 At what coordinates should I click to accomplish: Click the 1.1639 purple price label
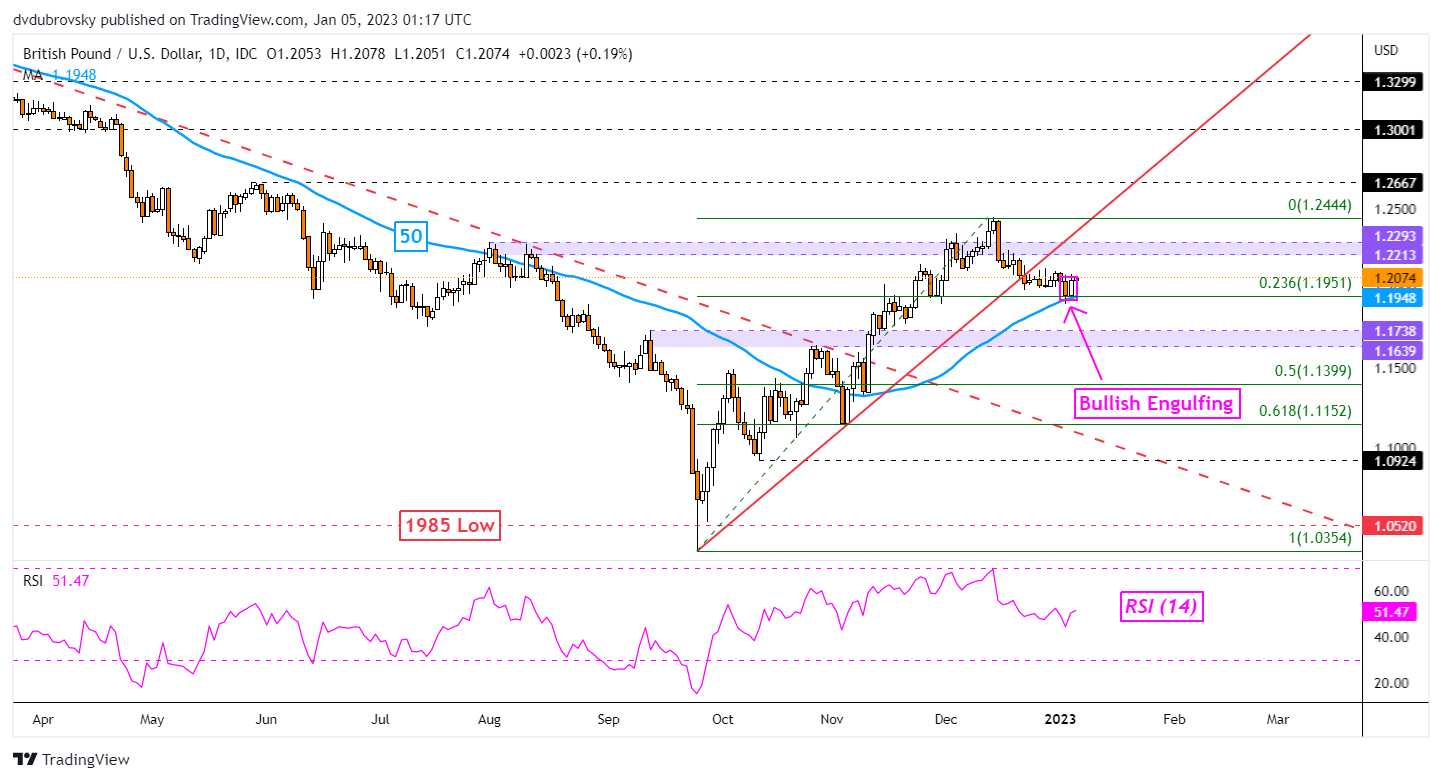(x=1391, y=350)
